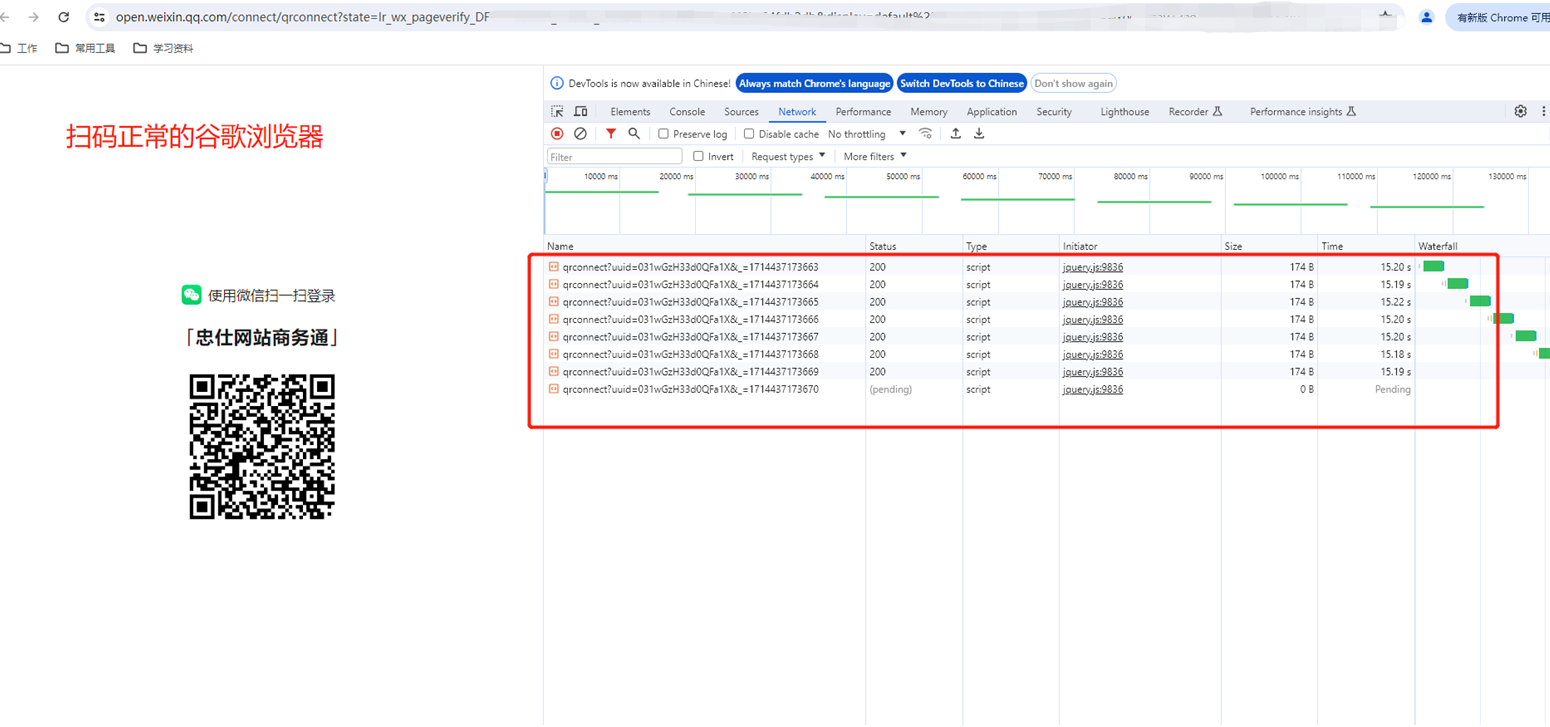Sort requests by the Name column header
The image size is (1550, 727).
click(705, 246)
